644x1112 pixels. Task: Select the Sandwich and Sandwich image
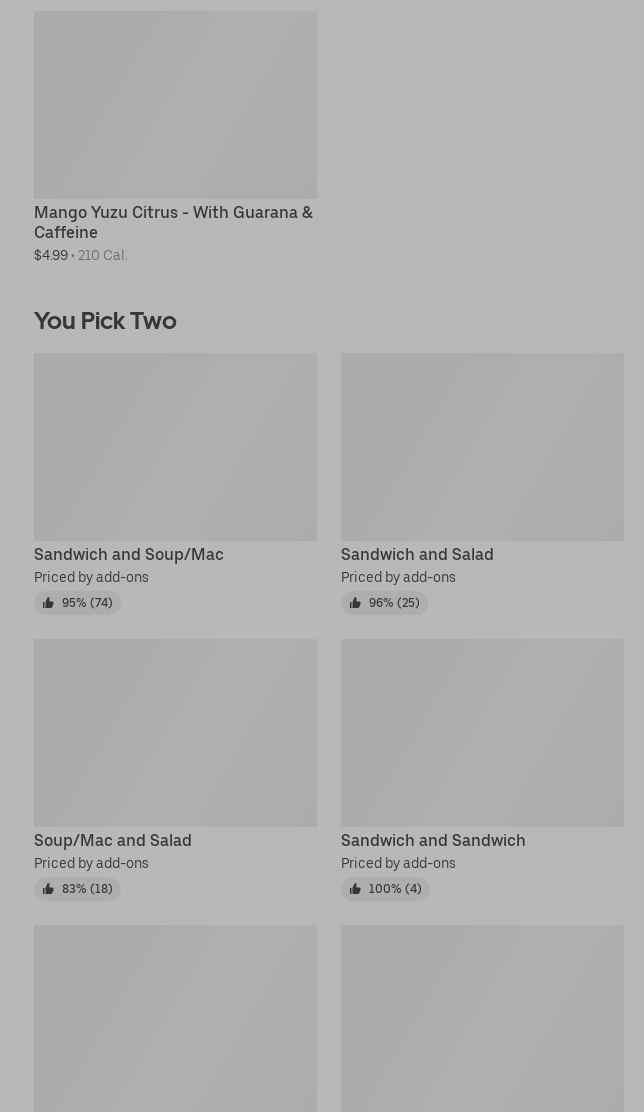tap(482, 732)
